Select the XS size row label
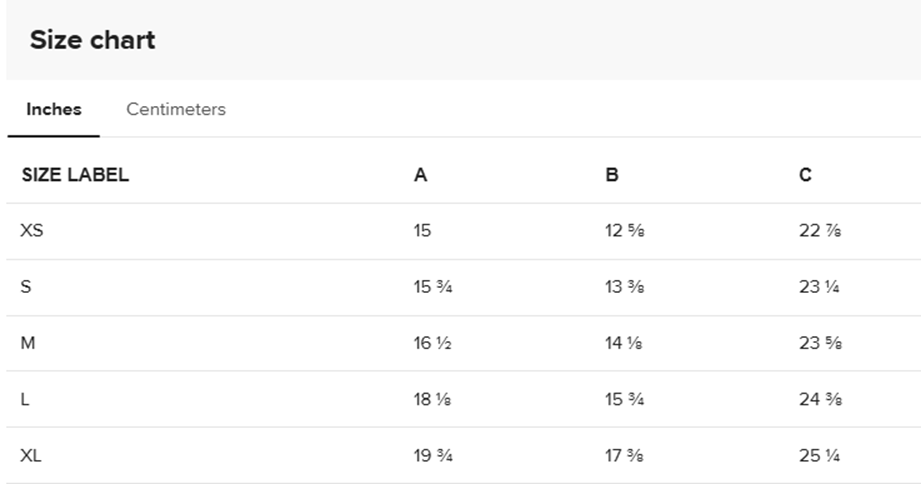Screen dimensions: 921x484 tap(32, 231)
